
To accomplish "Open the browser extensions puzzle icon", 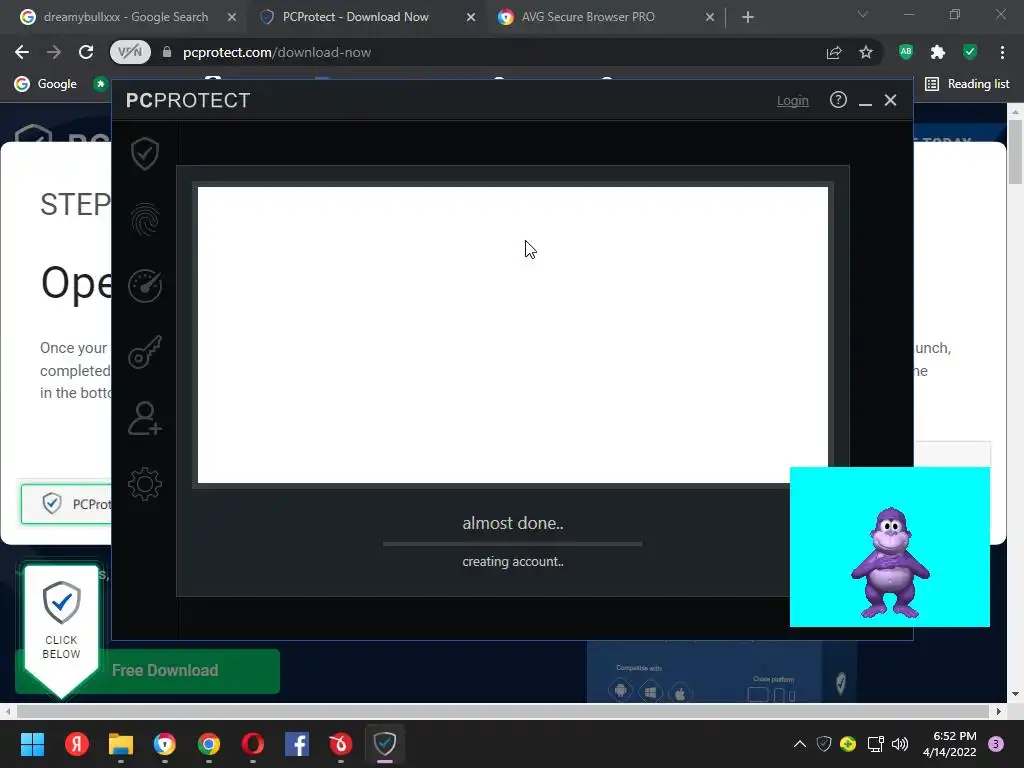I will pos(938,52).
